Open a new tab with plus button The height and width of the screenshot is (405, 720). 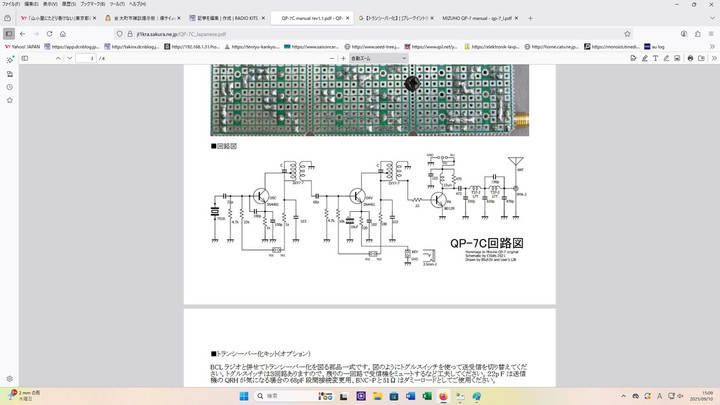(x=530, y=18)
